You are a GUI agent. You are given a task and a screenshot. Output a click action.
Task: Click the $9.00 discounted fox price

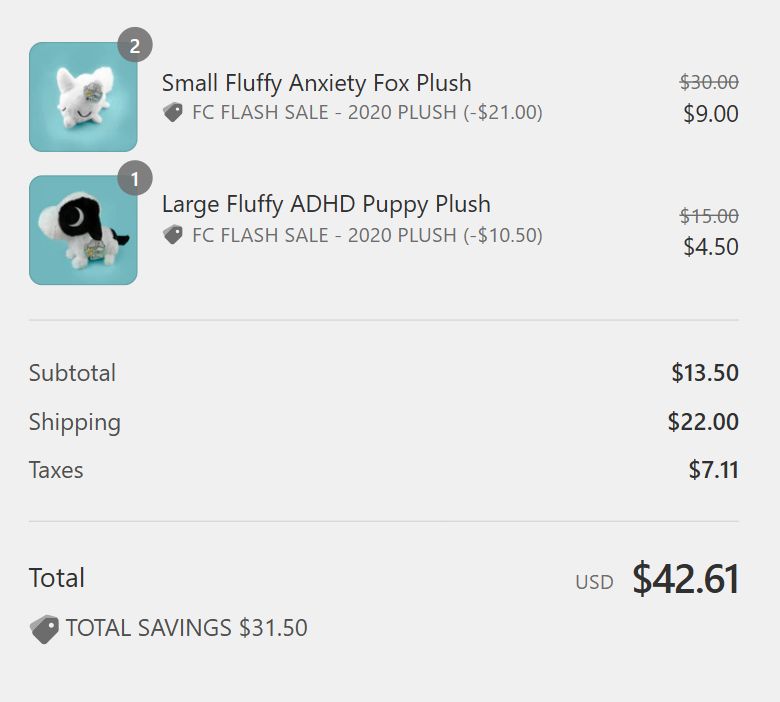pos(711,113)
